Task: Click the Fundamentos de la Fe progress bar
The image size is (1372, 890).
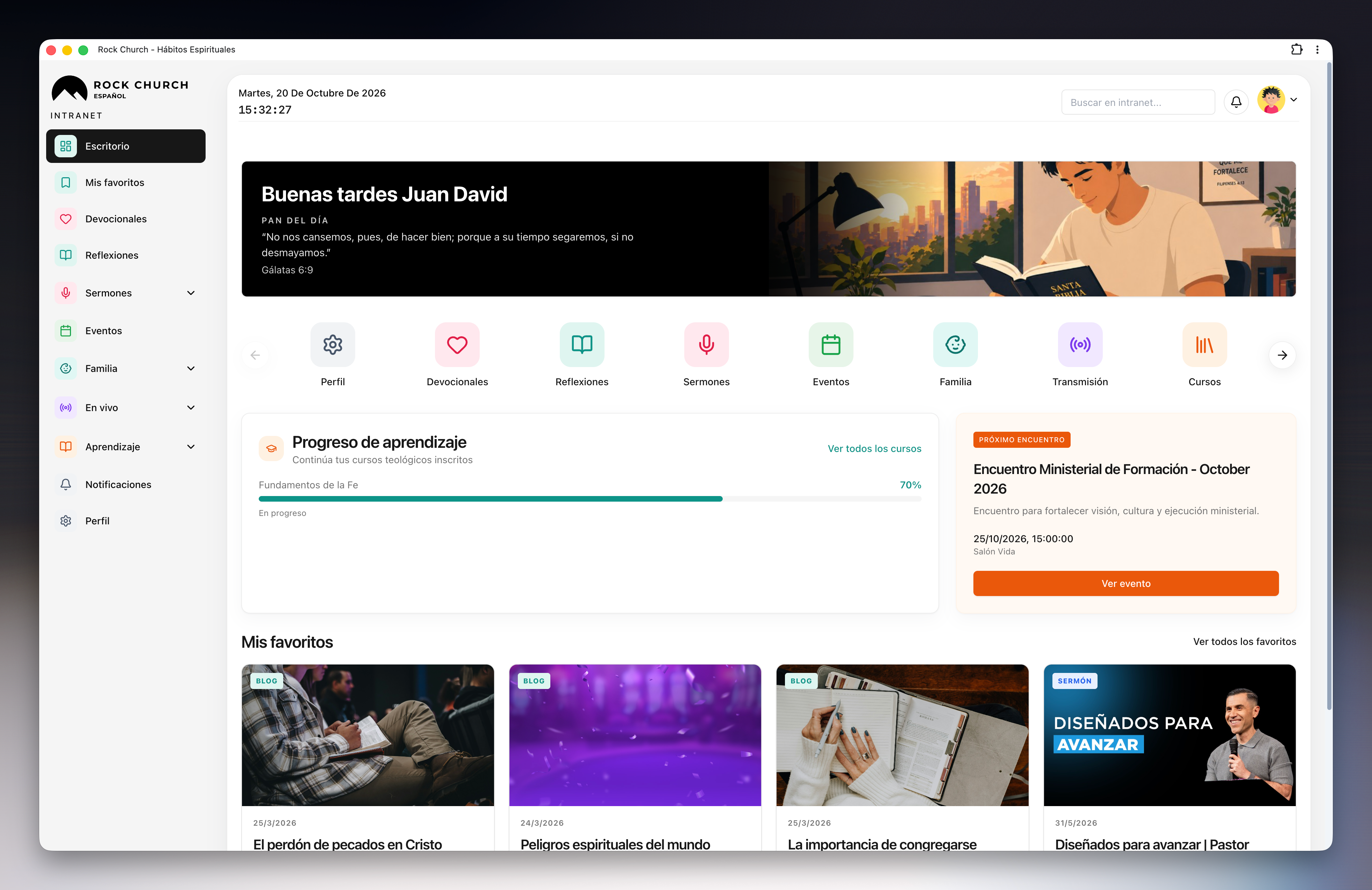Action: [x=590, y=498]
